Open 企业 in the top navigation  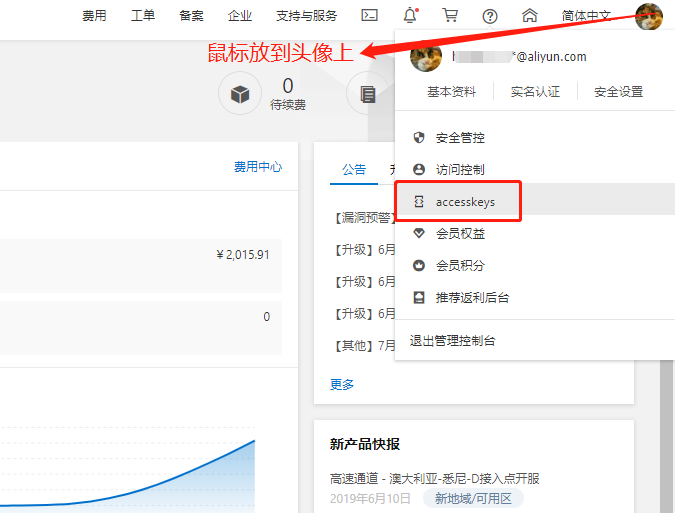[x=240, y=16]
